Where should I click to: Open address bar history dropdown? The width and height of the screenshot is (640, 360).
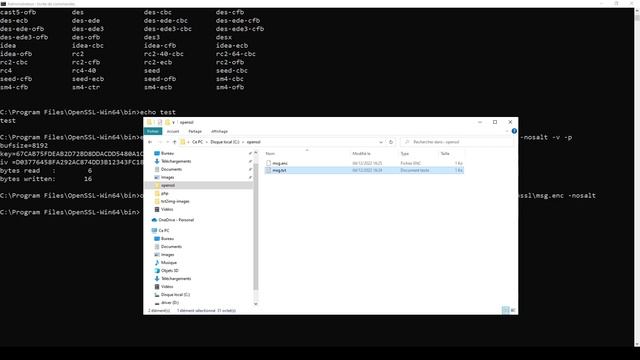click(381, 142)
